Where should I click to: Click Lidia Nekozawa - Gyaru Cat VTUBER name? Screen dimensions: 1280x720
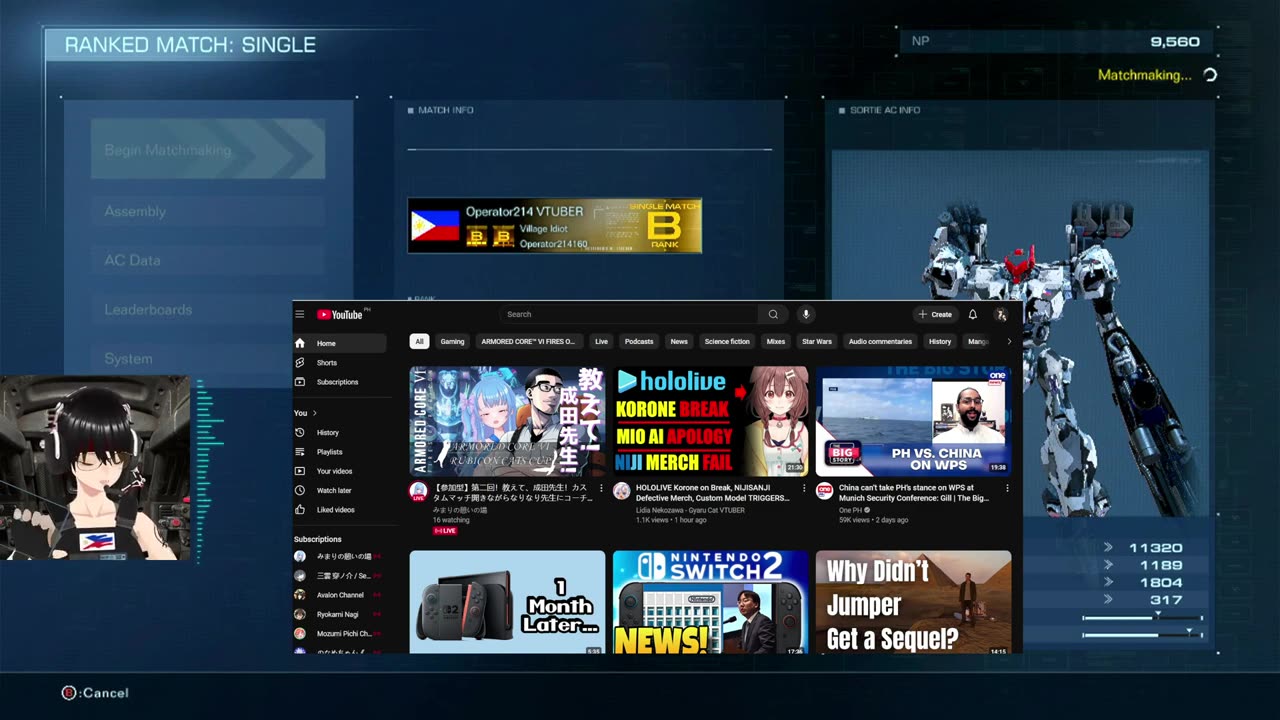(690, 510)
